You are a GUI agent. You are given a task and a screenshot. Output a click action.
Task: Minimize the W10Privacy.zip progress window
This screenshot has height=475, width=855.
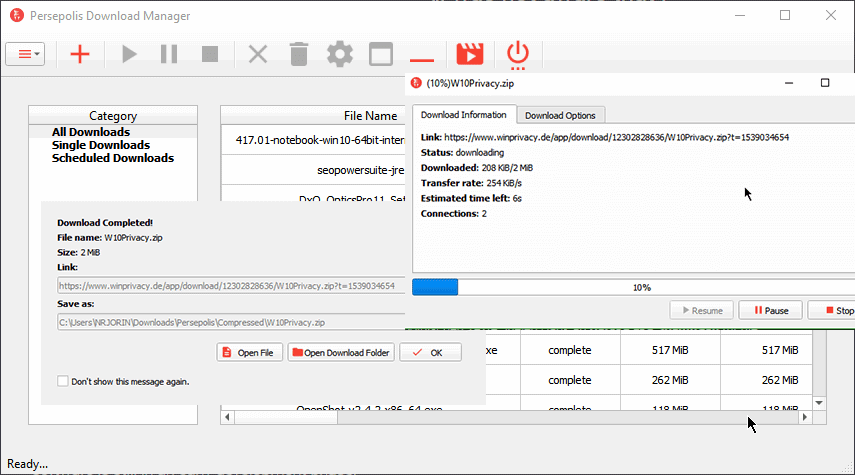789,83
